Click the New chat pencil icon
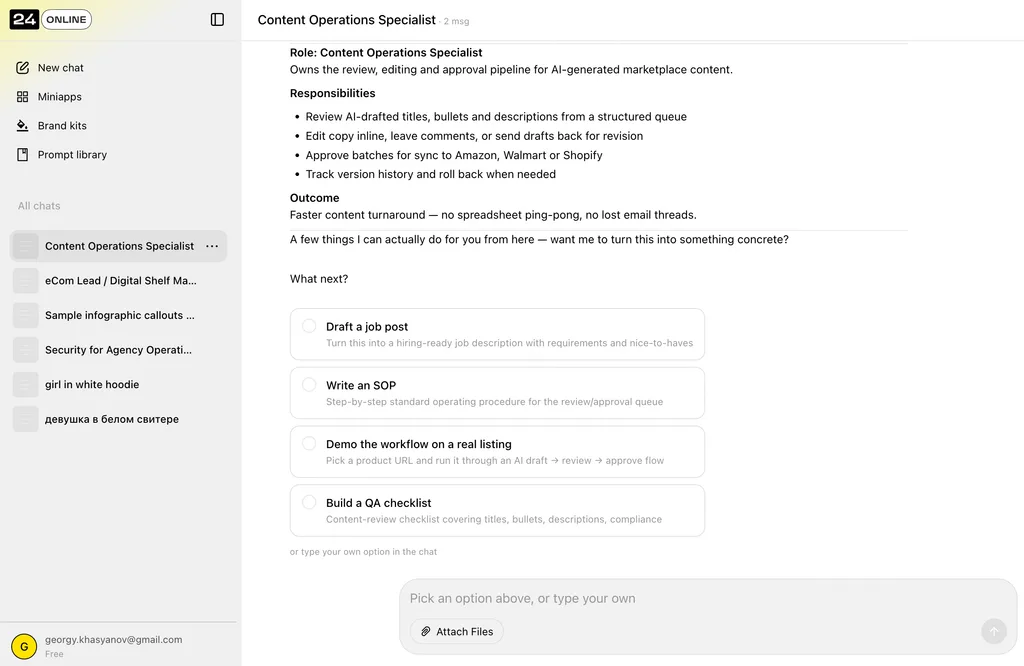 click(22, 68)
